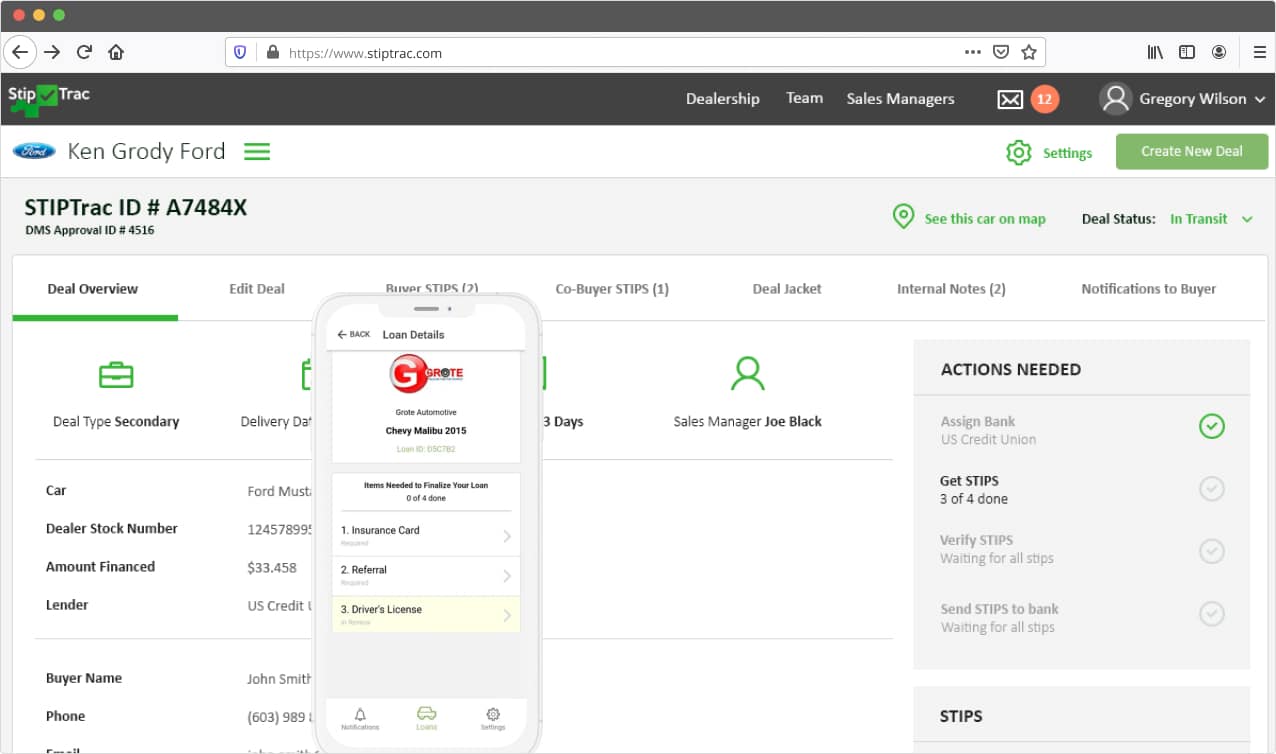Viewport: 1276px width, 754px height.
Task: Expand the Referral item chevron
Action: click(x=507, y=576)
